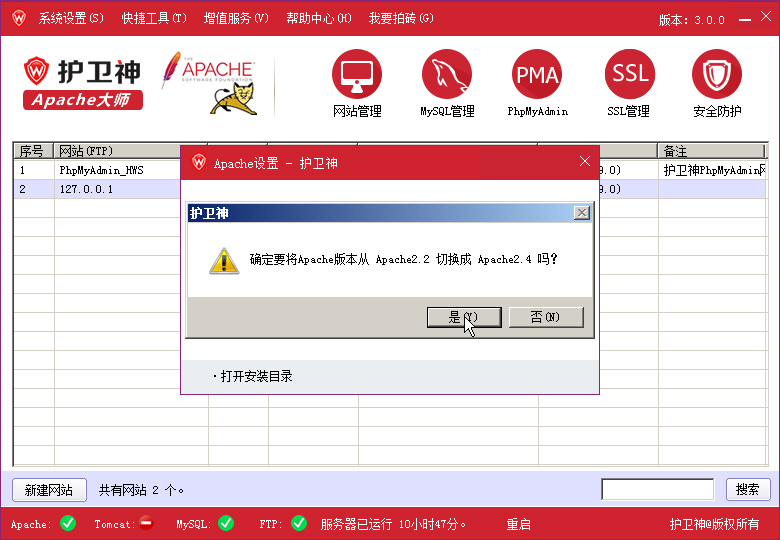This screenshot has height=540, width=780.
Task: Click the Tomcat: label in status bar
Action: click(115, 524)
